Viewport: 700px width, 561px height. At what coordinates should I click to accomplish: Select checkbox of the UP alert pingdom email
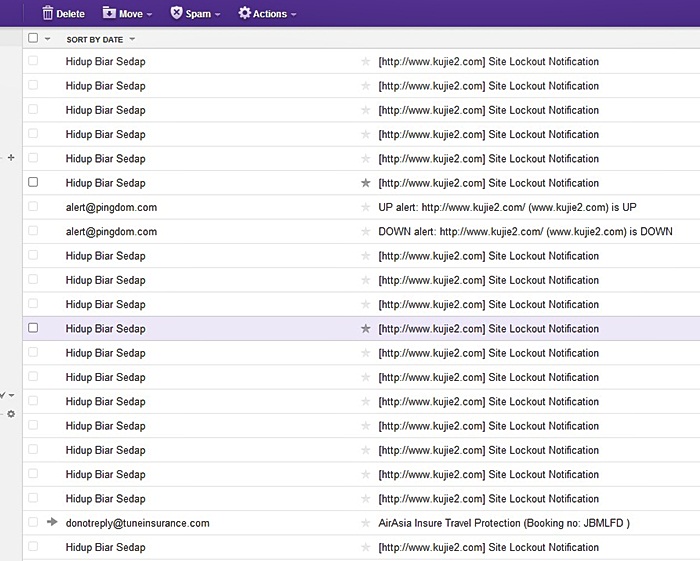click(x=33, y=207)
